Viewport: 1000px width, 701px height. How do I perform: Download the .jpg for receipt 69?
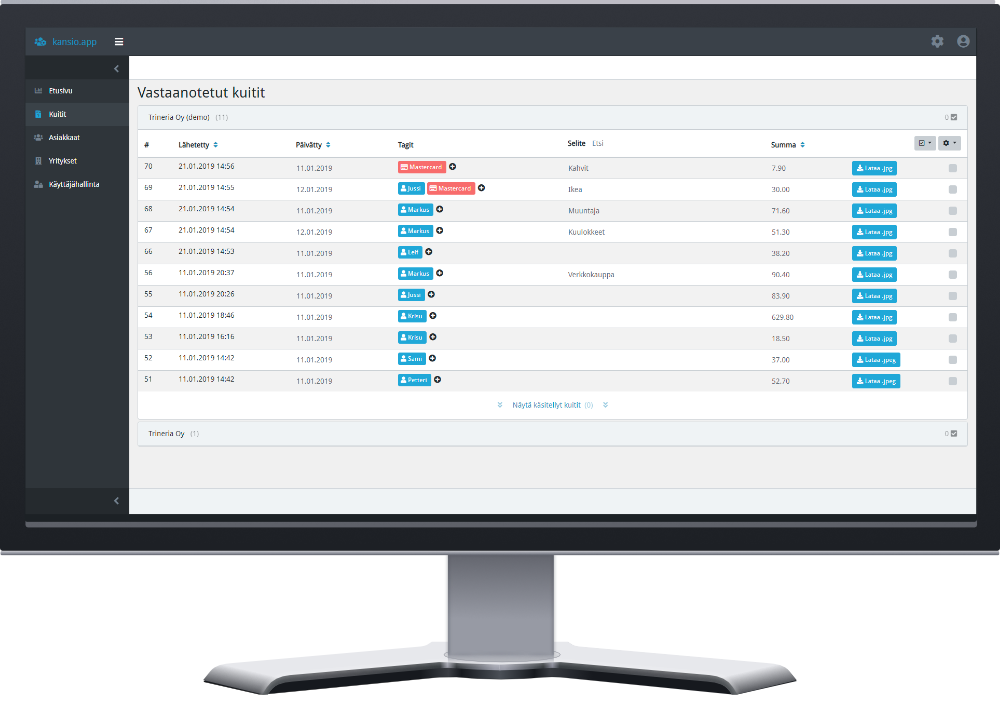pos(874,189)
